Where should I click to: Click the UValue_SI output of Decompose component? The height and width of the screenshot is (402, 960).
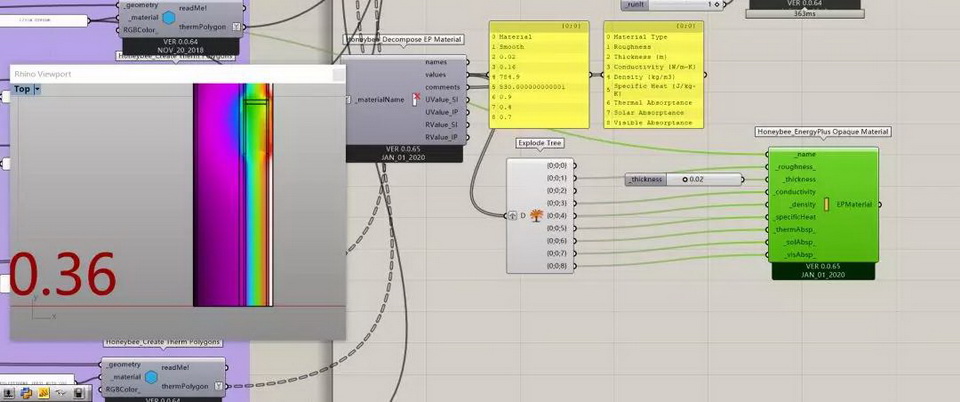point(441,100)
